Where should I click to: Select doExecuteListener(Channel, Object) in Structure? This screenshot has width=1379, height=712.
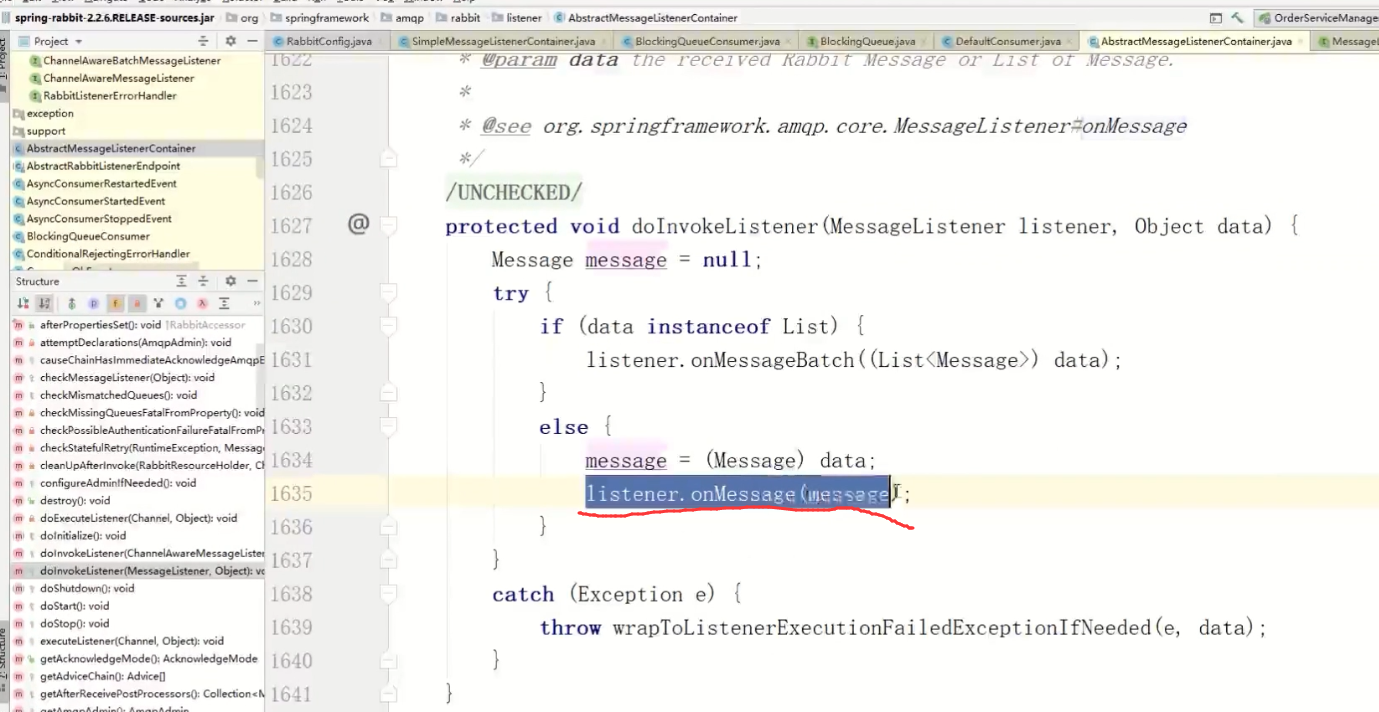point(136,518)
